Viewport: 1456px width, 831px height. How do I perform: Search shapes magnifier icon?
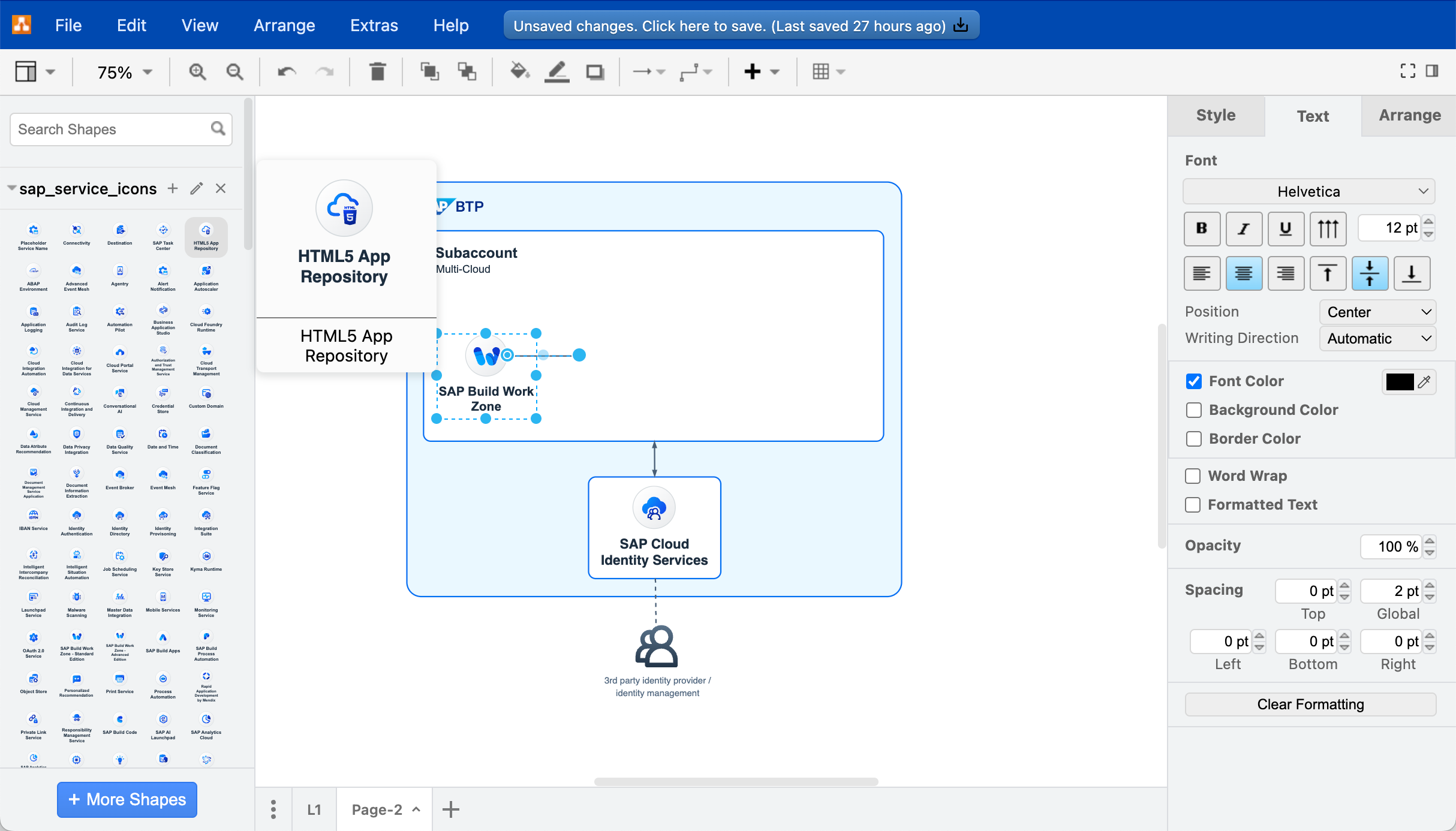[x=218, y=129]
